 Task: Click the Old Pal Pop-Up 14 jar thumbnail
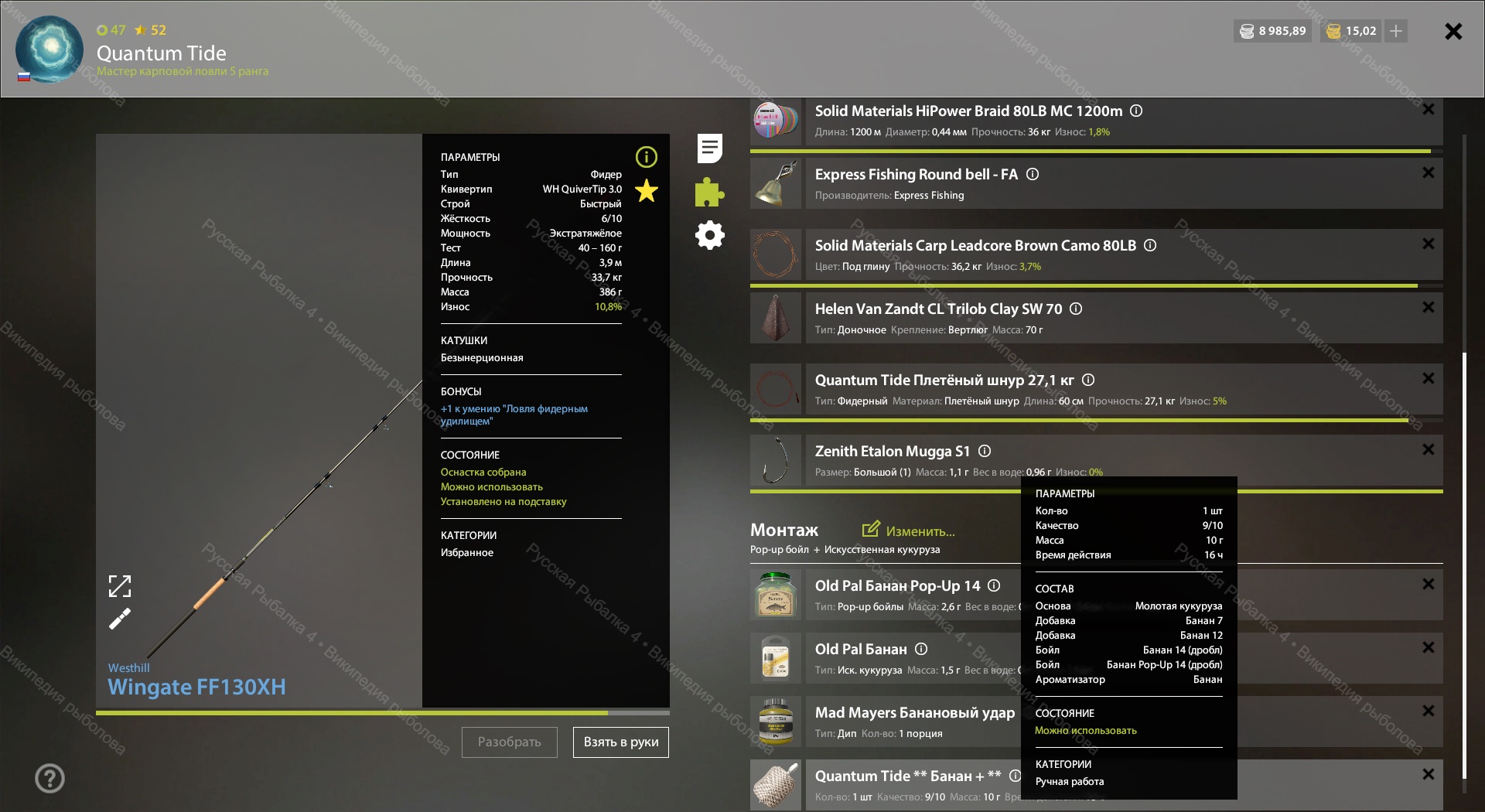(x=776, y=595)
